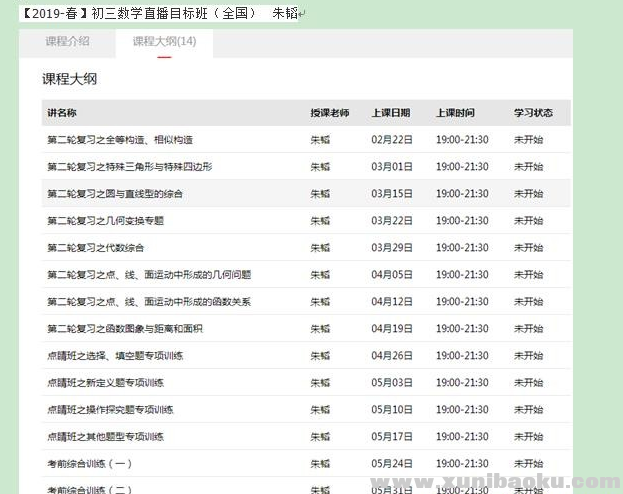Click the 上课日期 column header

[x=390, y=113]
